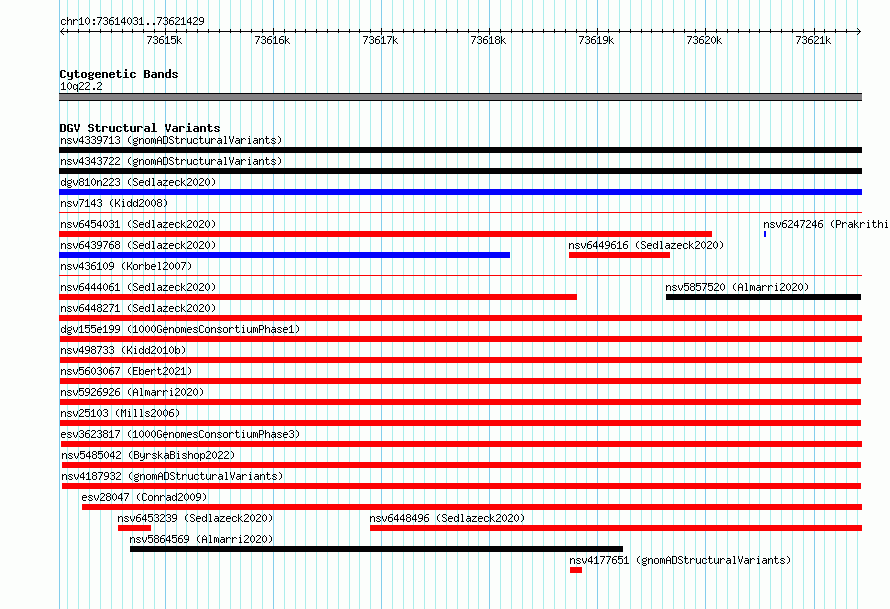Open nsv4177651 (gnomADStructuralVariants) label
This screenshot has width=890, height=609.
pyautogui.click(x=680, y=560)
